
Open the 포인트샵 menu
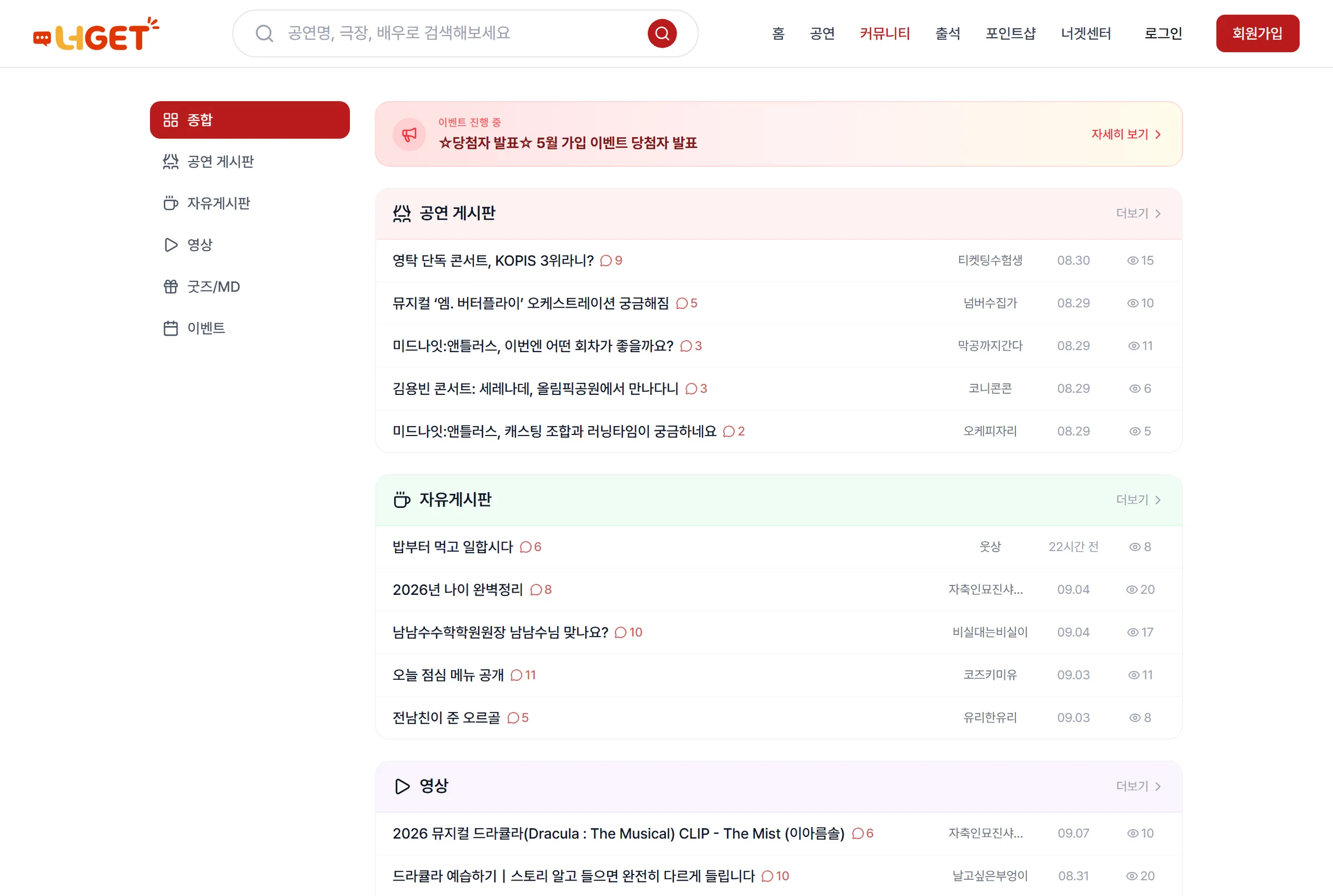(x=1010, y=33)
